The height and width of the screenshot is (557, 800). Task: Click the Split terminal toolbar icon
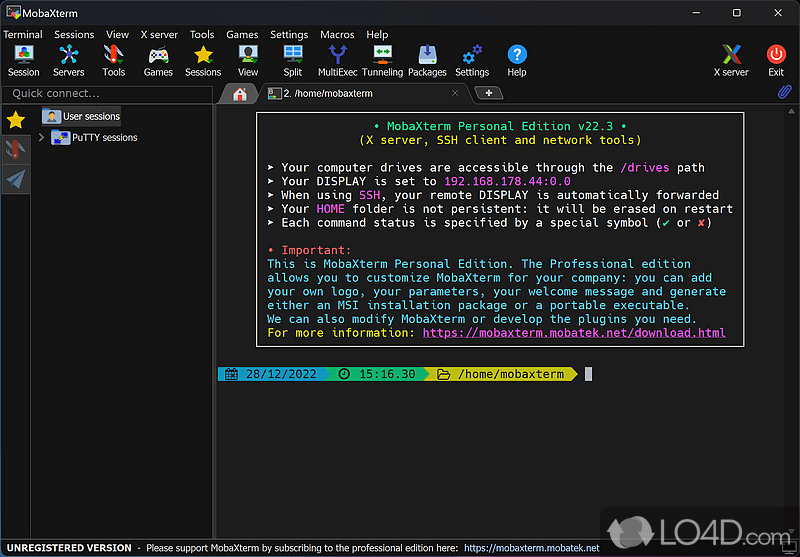pos(293,60)
